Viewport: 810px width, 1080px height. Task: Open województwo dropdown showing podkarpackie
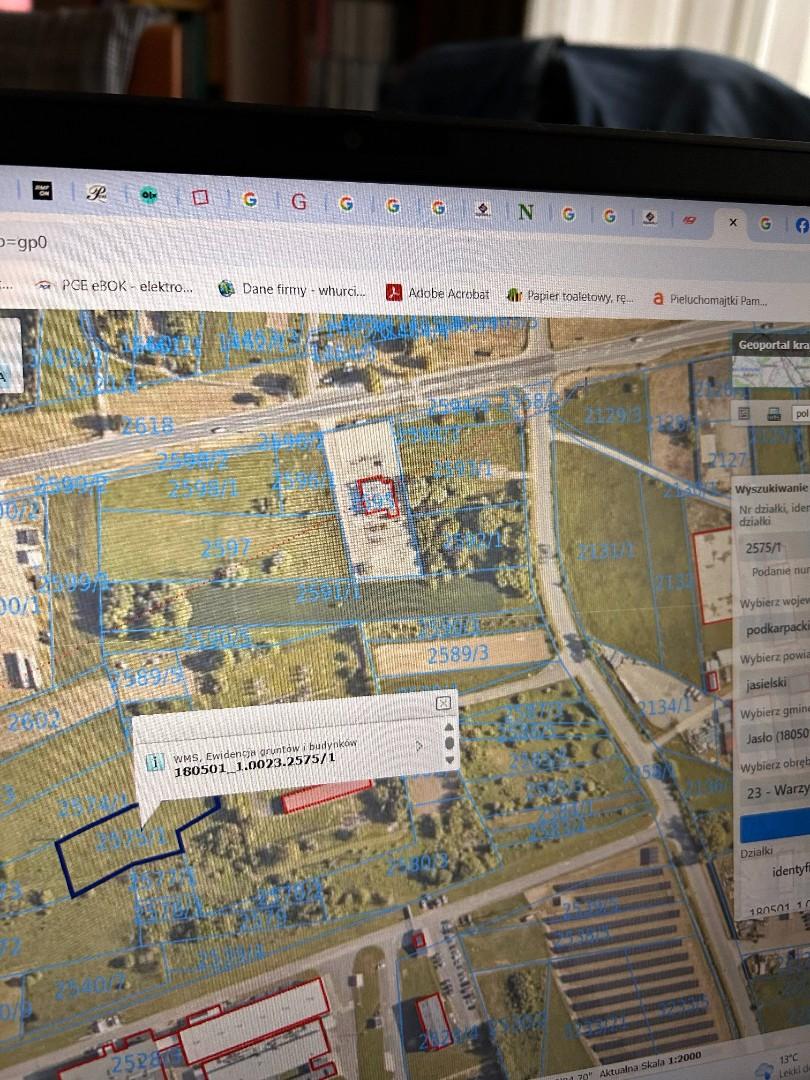(776, 628)
